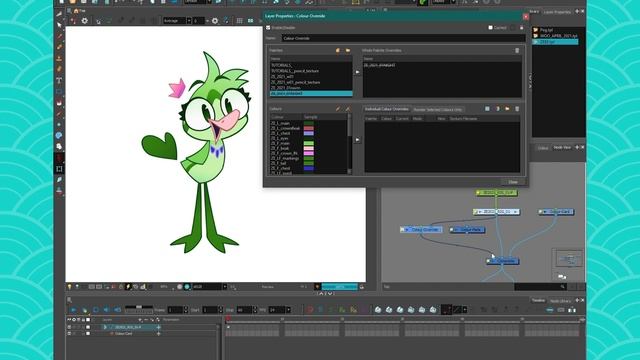
Task: Toggle the grid display icon above canvas
Action: pyautogui.click(x=240, y=20)
